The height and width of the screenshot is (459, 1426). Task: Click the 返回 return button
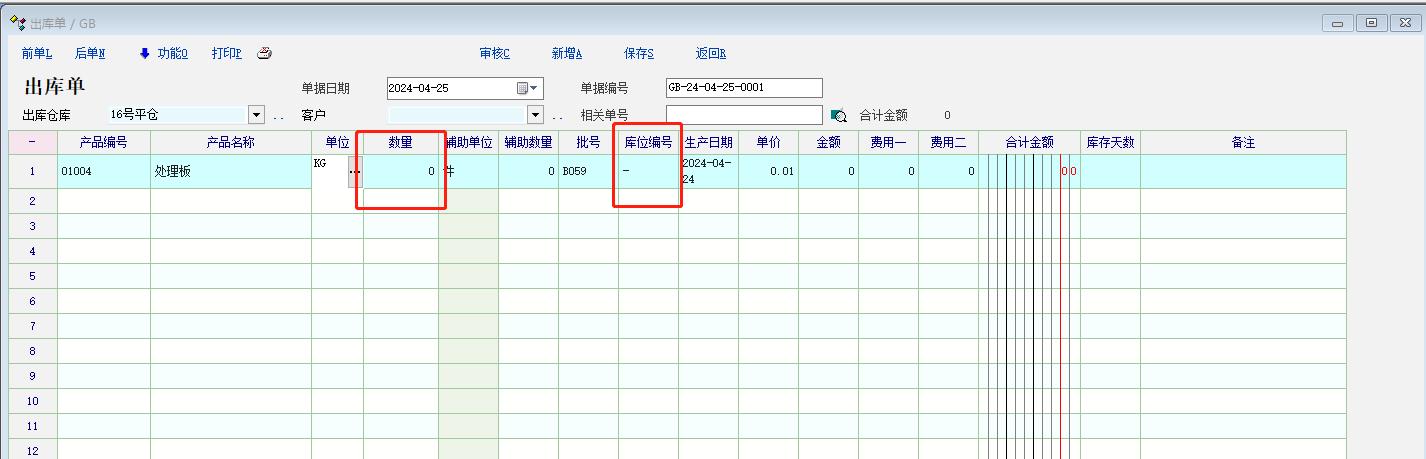click(710, 54)
